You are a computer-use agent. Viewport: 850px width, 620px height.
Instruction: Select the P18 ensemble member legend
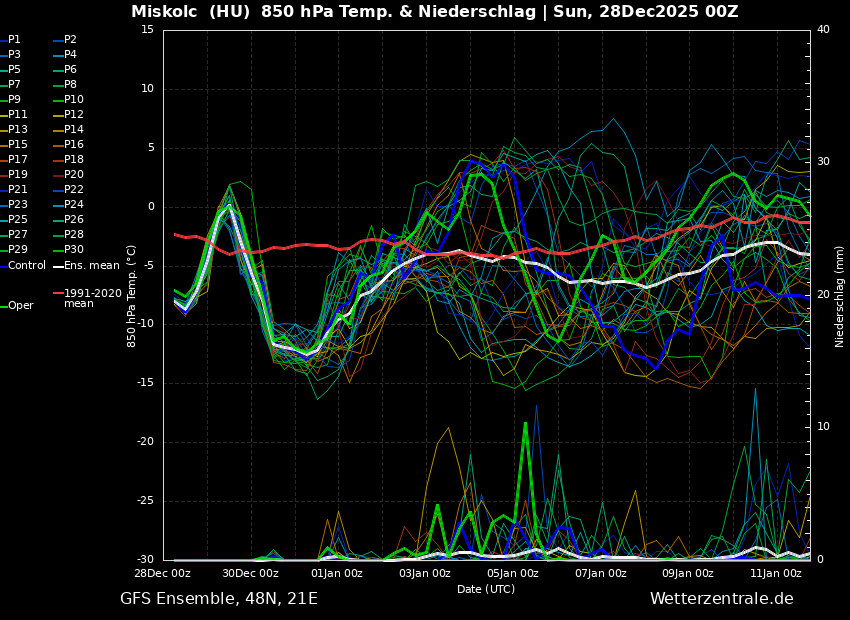click(x=74, y=160)
